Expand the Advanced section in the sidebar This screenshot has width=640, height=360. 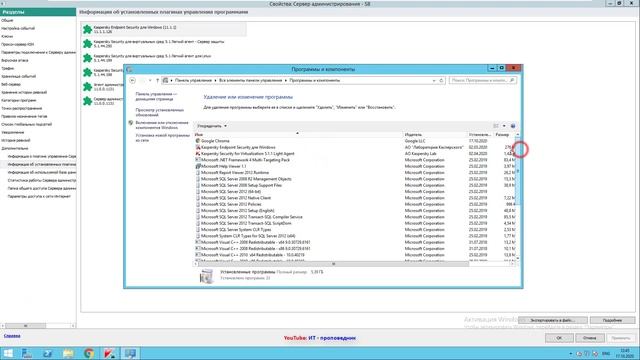pyautogui.click(x=15, y=148)
